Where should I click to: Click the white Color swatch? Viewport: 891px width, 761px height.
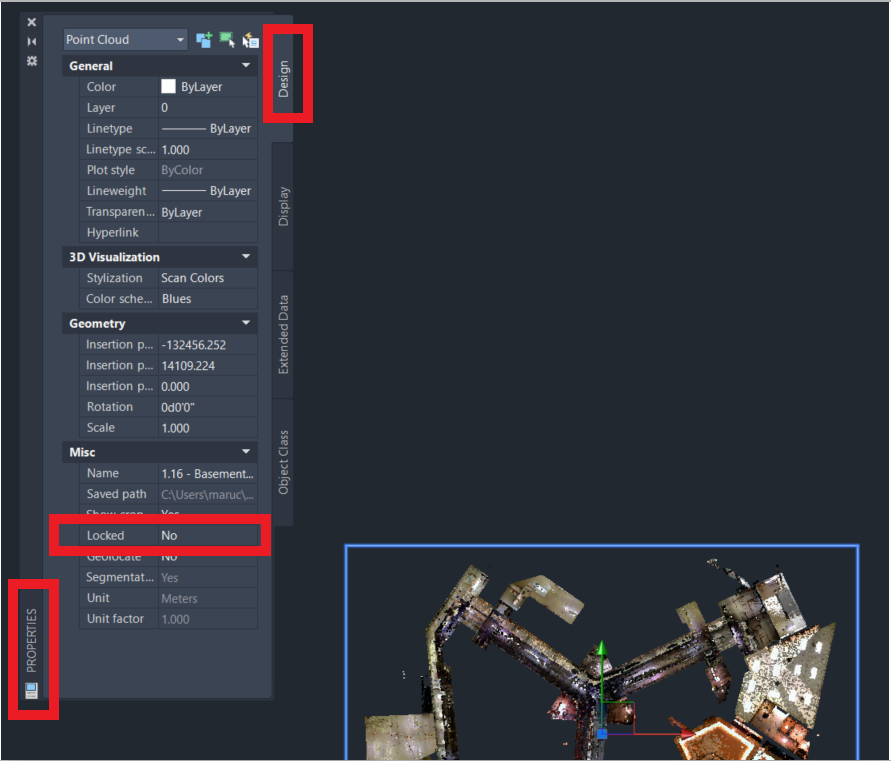(x=167, y=86)
